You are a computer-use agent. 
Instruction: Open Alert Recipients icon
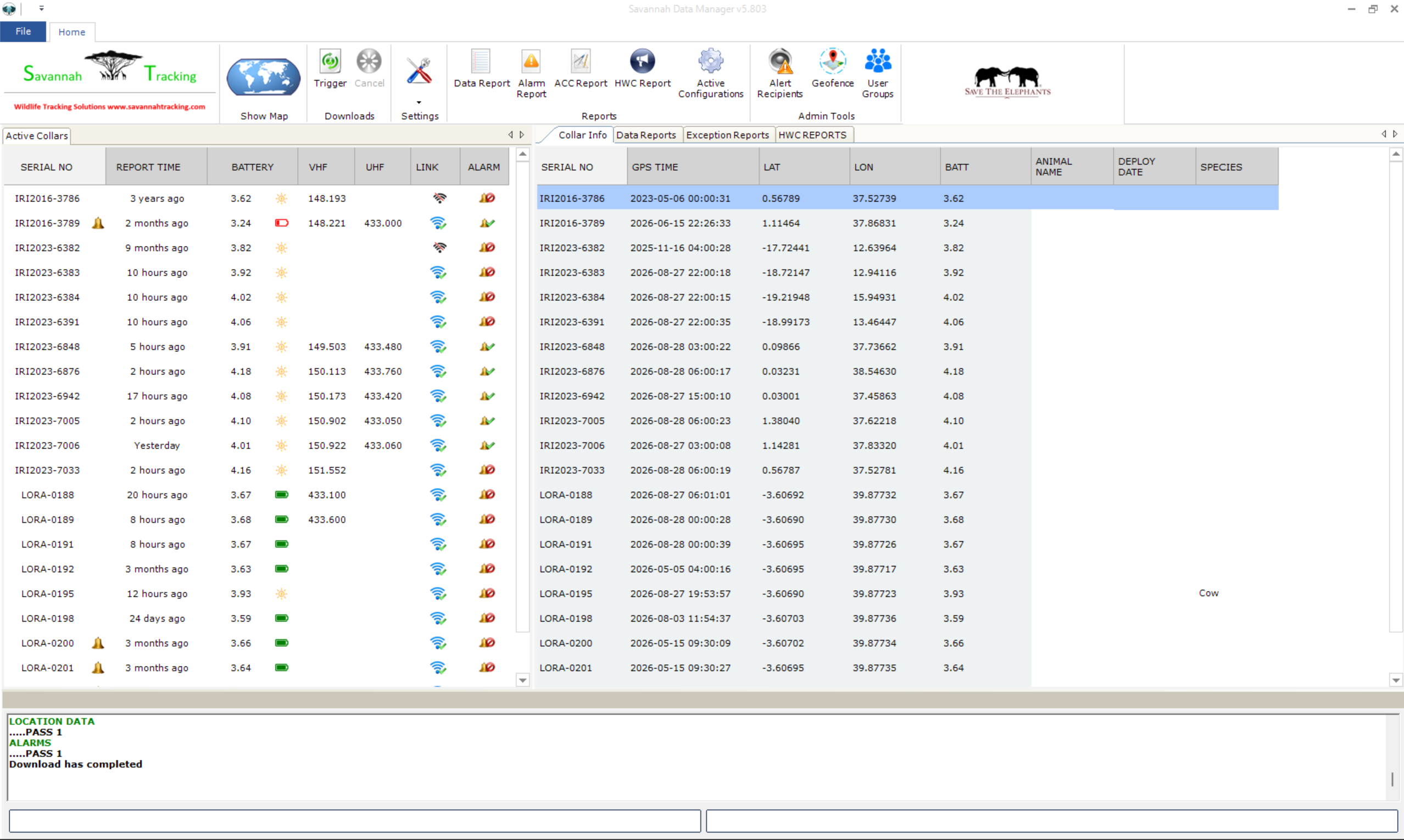(780, 61)
